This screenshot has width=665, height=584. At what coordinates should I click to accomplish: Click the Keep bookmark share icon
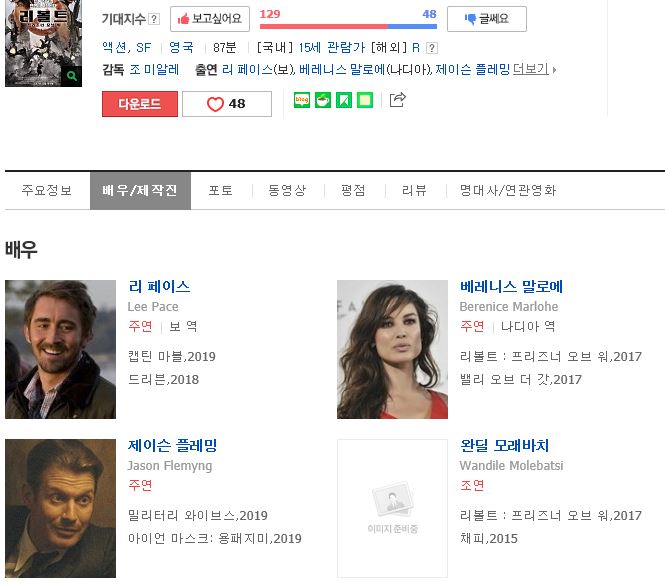344,100
